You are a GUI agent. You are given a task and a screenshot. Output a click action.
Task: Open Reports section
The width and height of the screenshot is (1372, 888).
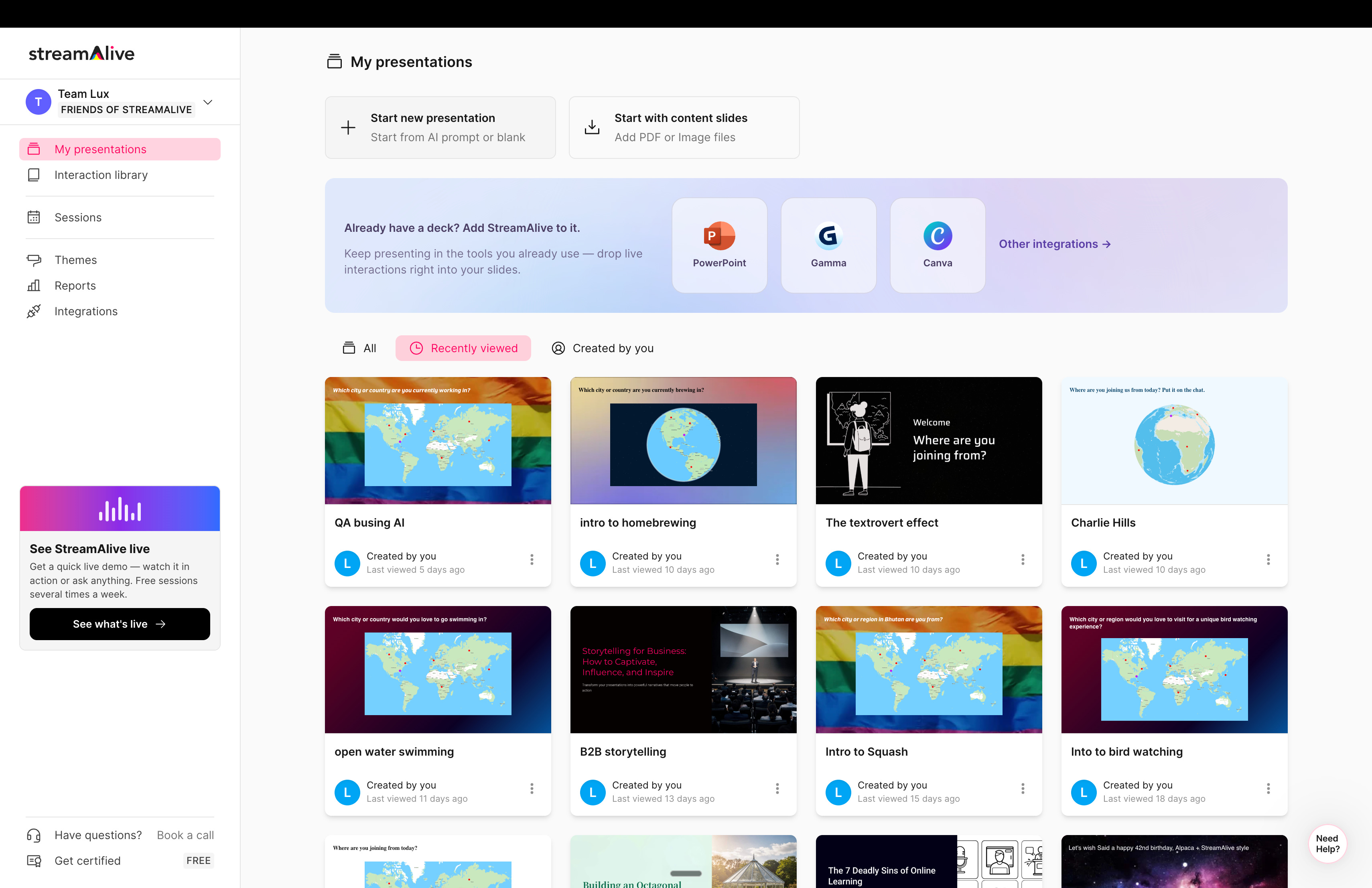(x=120, y=286)
